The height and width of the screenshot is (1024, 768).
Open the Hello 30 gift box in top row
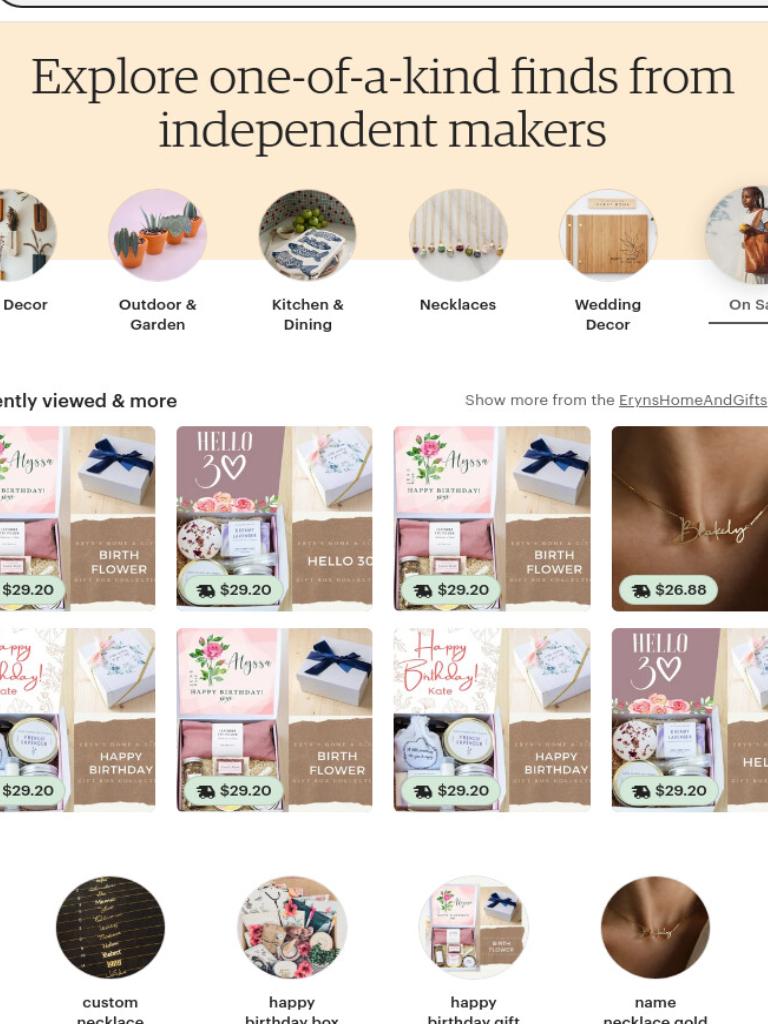[274, 519]
